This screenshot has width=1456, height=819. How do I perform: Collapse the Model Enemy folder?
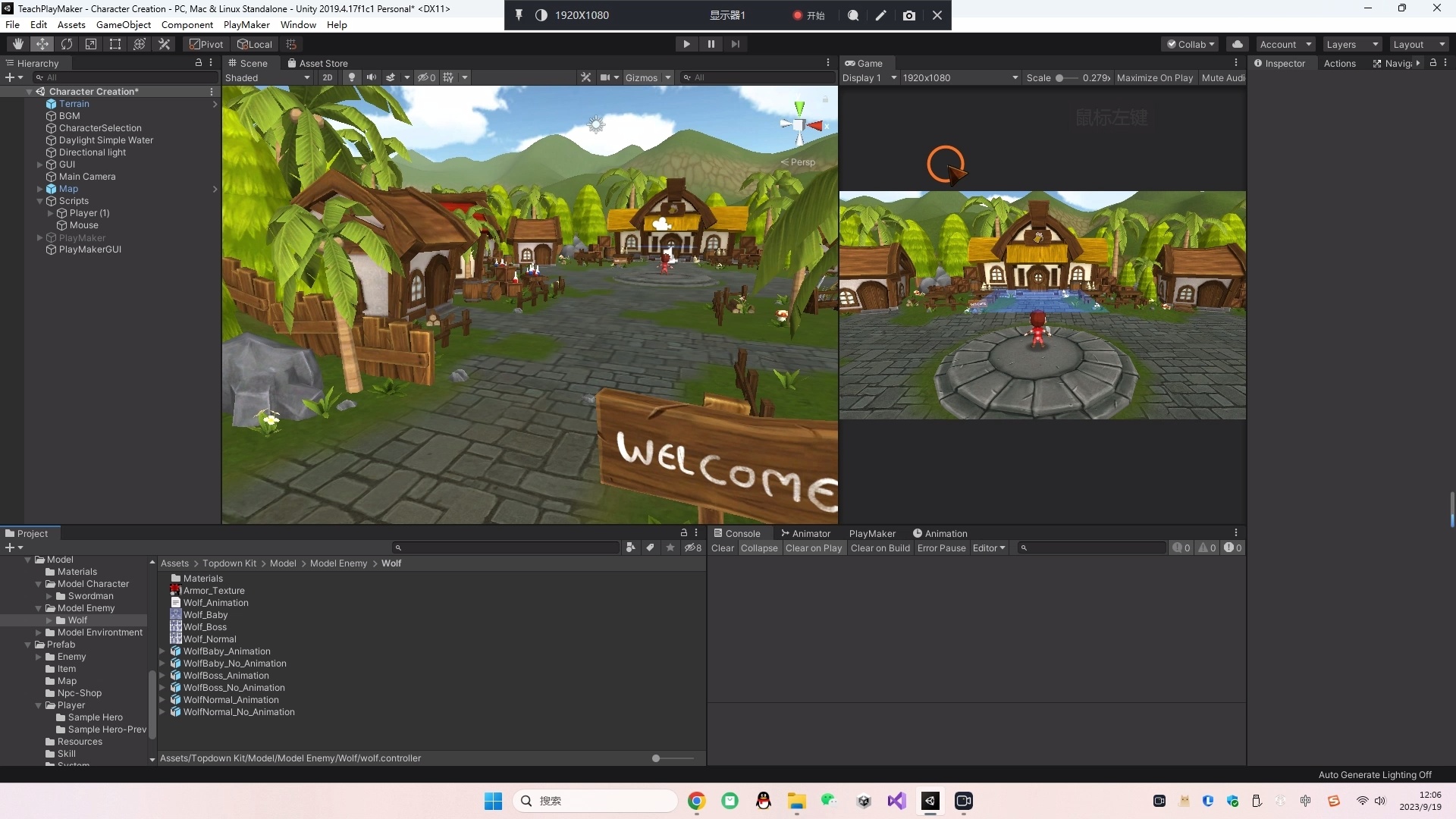click(x=38, y=607)
